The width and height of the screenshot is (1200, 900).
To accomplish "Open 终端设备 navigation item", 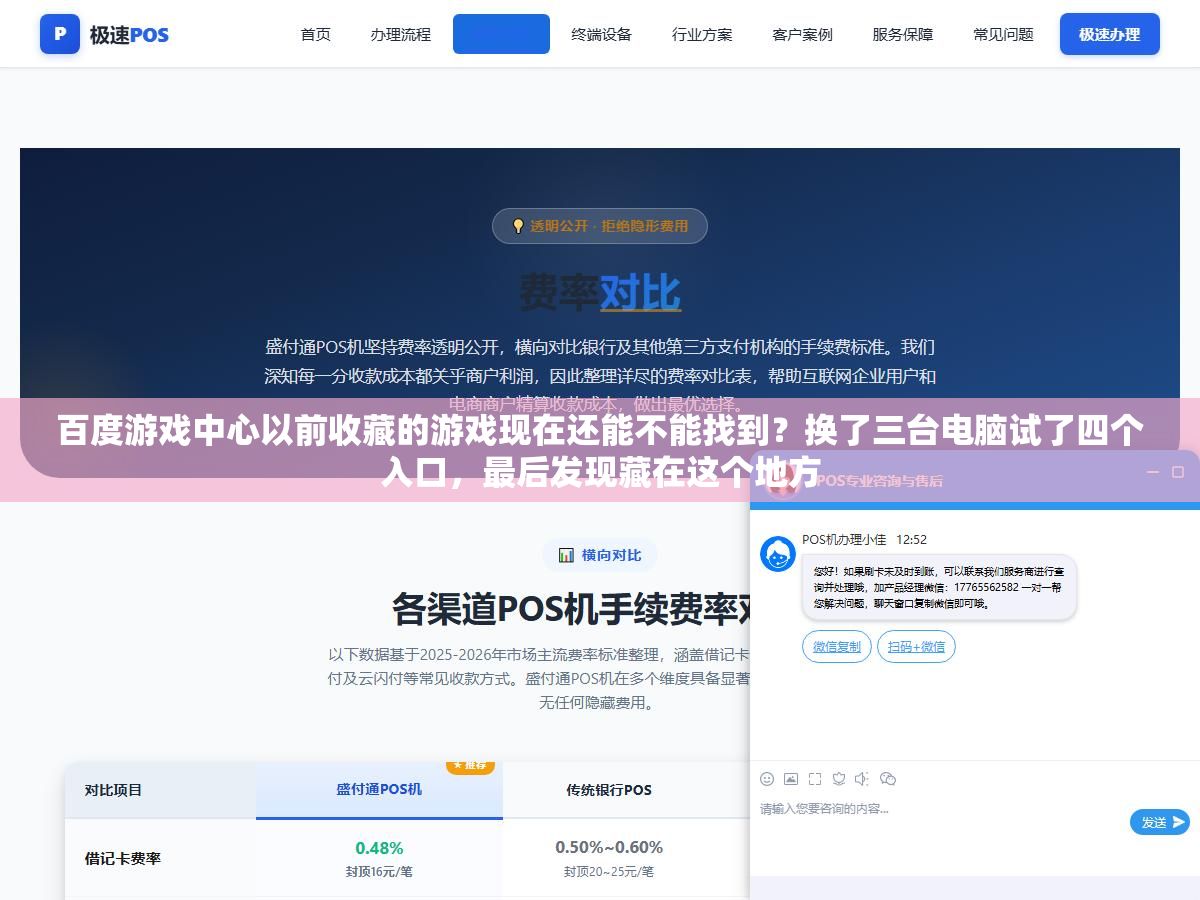I will [602, 34].
